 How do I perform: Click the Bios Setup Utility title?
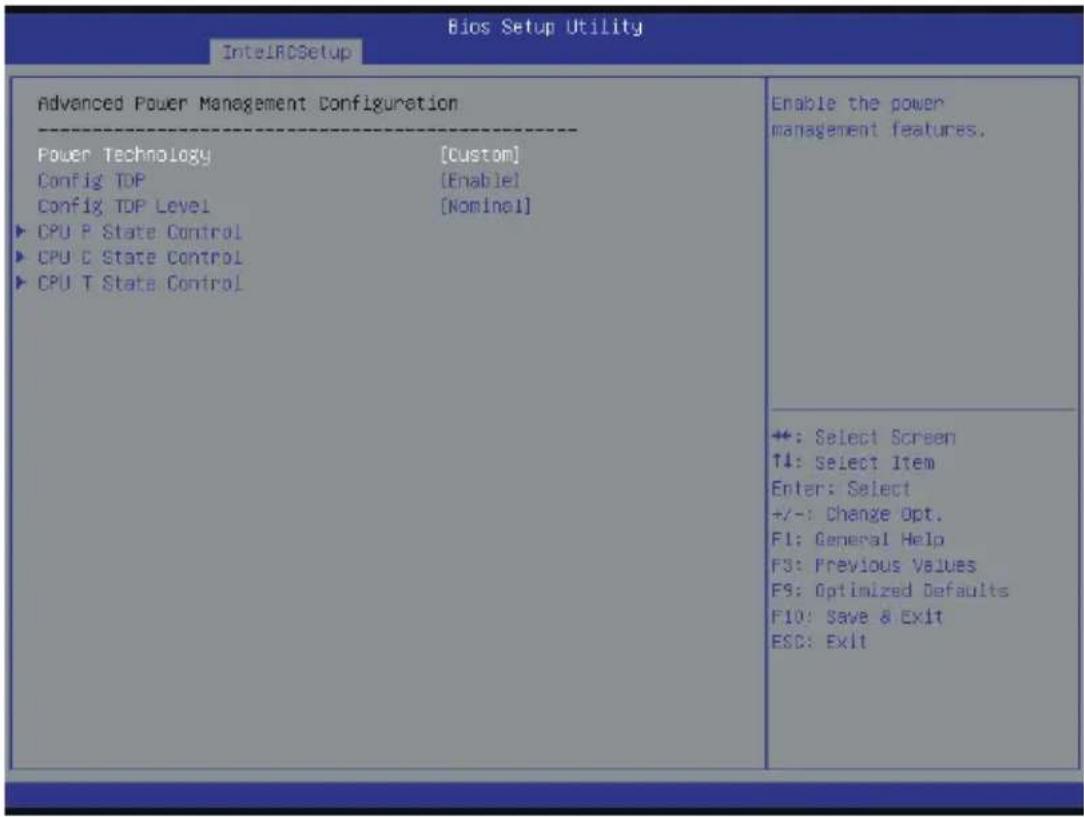click(545, 27)
